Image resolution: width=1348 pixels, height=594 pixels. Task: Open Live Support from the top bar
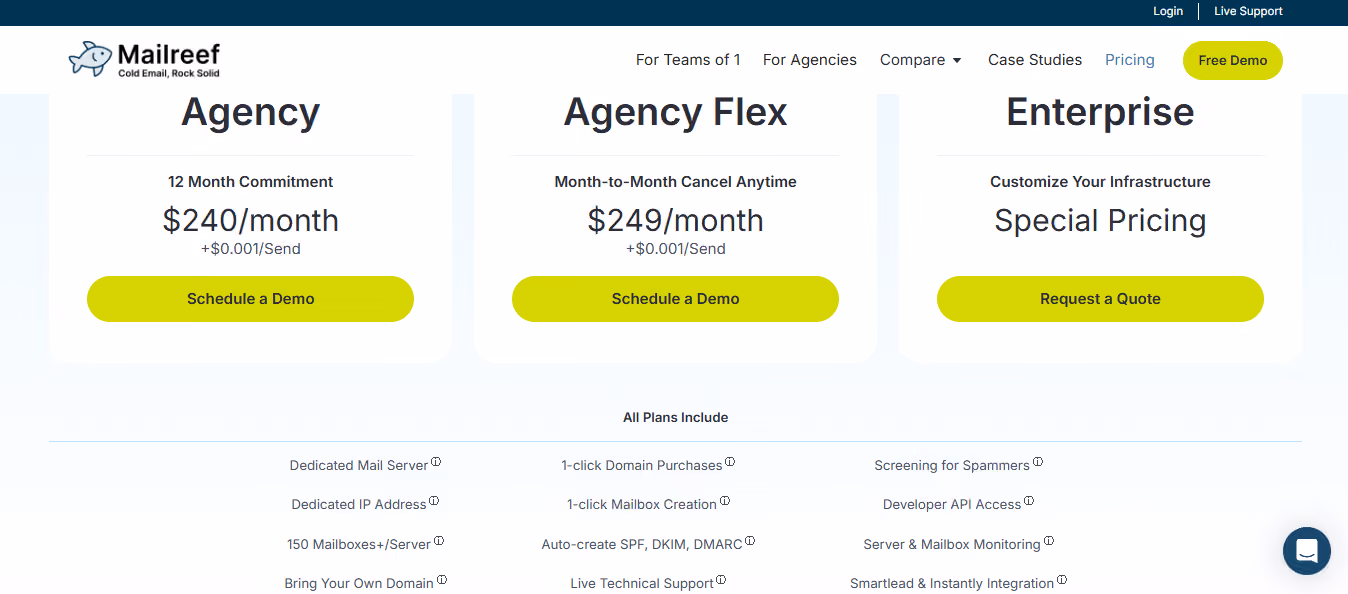coord(1248,11)
